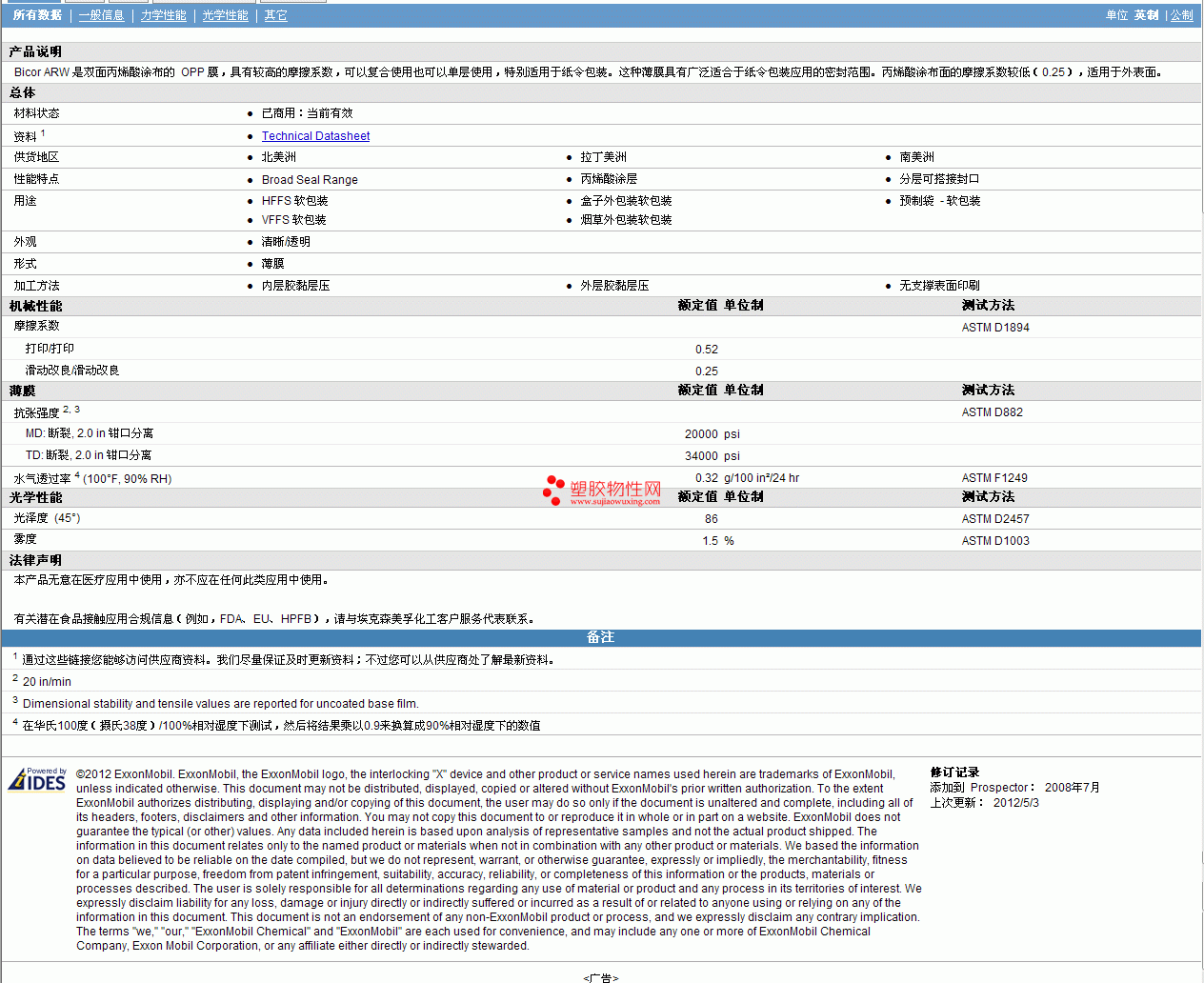
Task: Click the 机械性能 section header
Action: (x=35, y=306)
